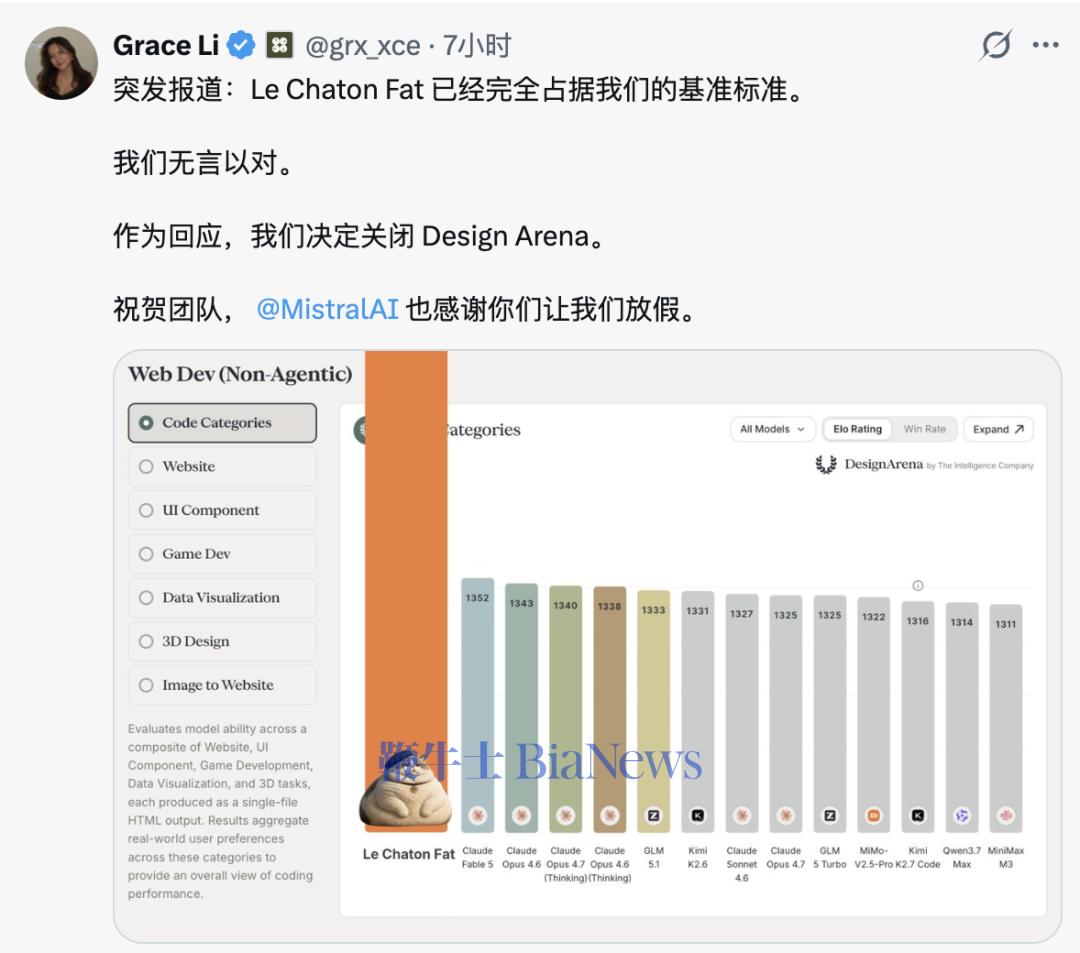Click the Expand button
This screenshot has height=953, width=1080.
click(998, 429)
